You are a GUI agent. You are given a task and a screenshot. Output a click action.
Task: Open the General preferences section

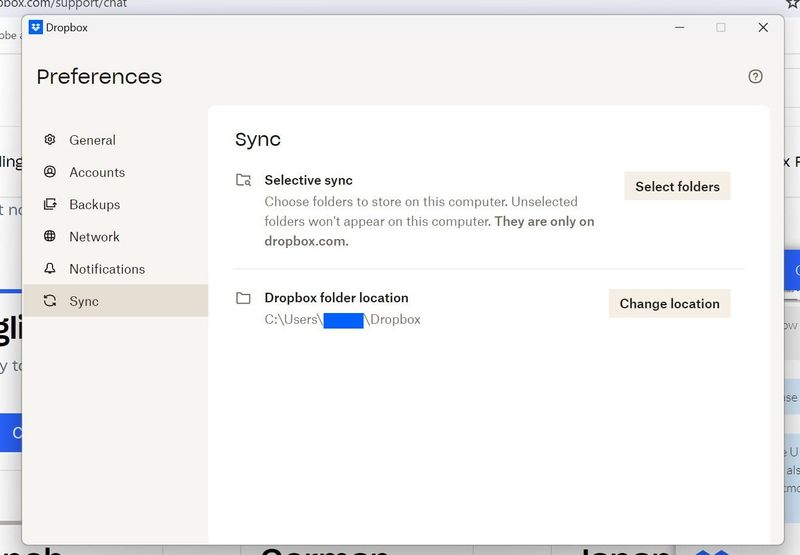pyautogui.click(x=115, y=140)
